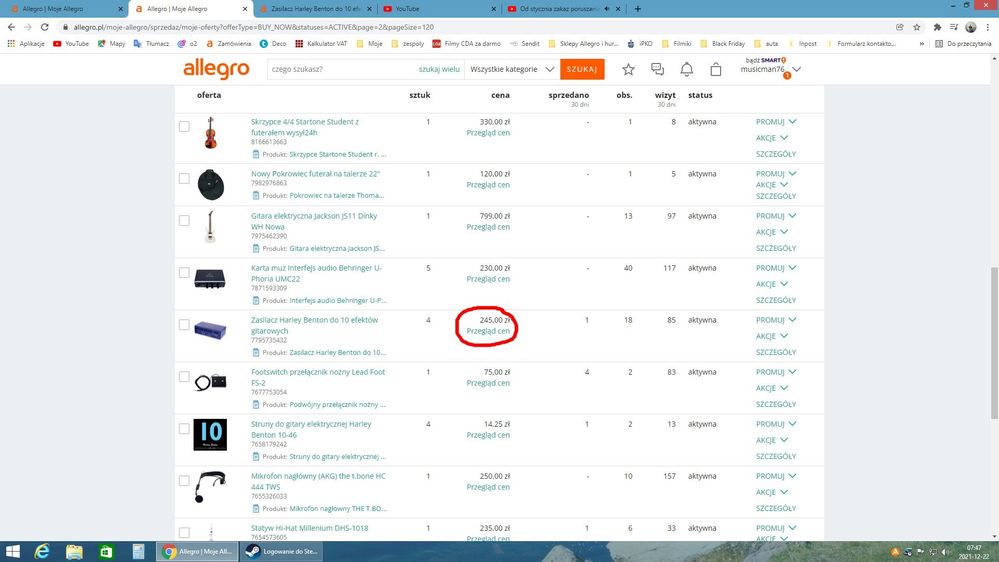999x562 pixels.
Task: Open the product icon for Footswitch listing
Action: pos(255,405)
